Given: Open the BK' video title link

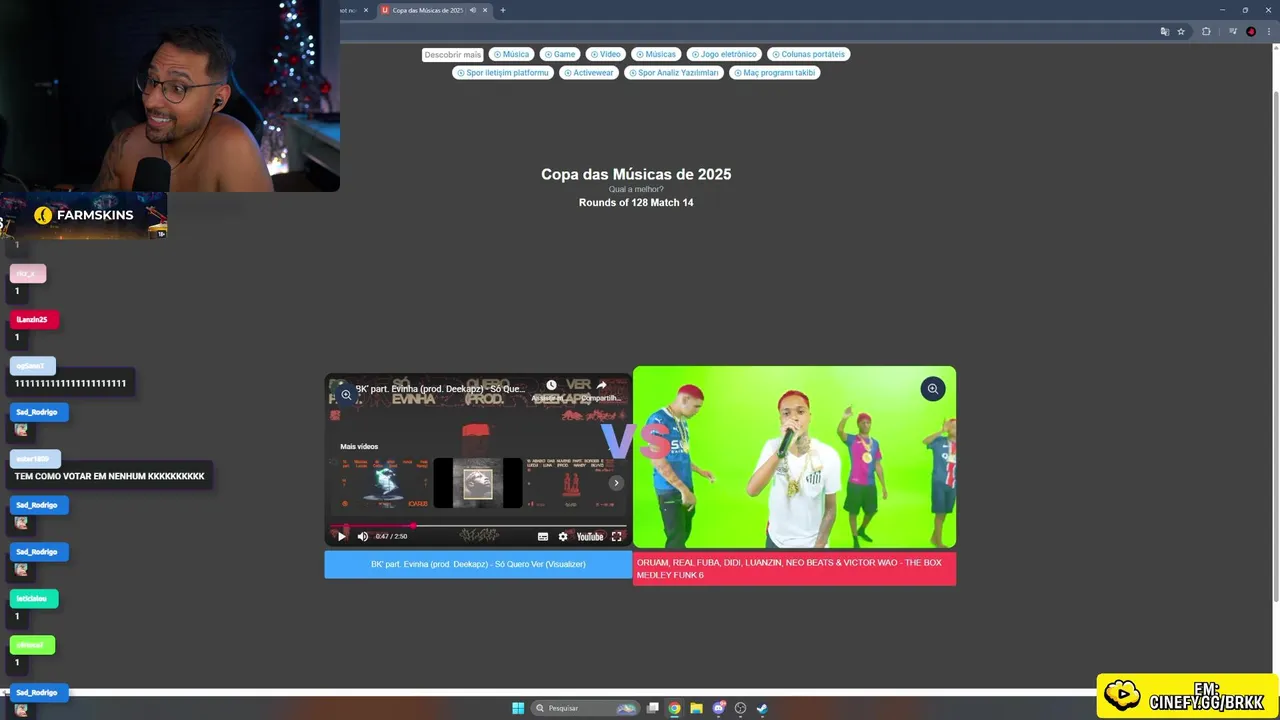Looking at the screenshot, I should (440, 389).
